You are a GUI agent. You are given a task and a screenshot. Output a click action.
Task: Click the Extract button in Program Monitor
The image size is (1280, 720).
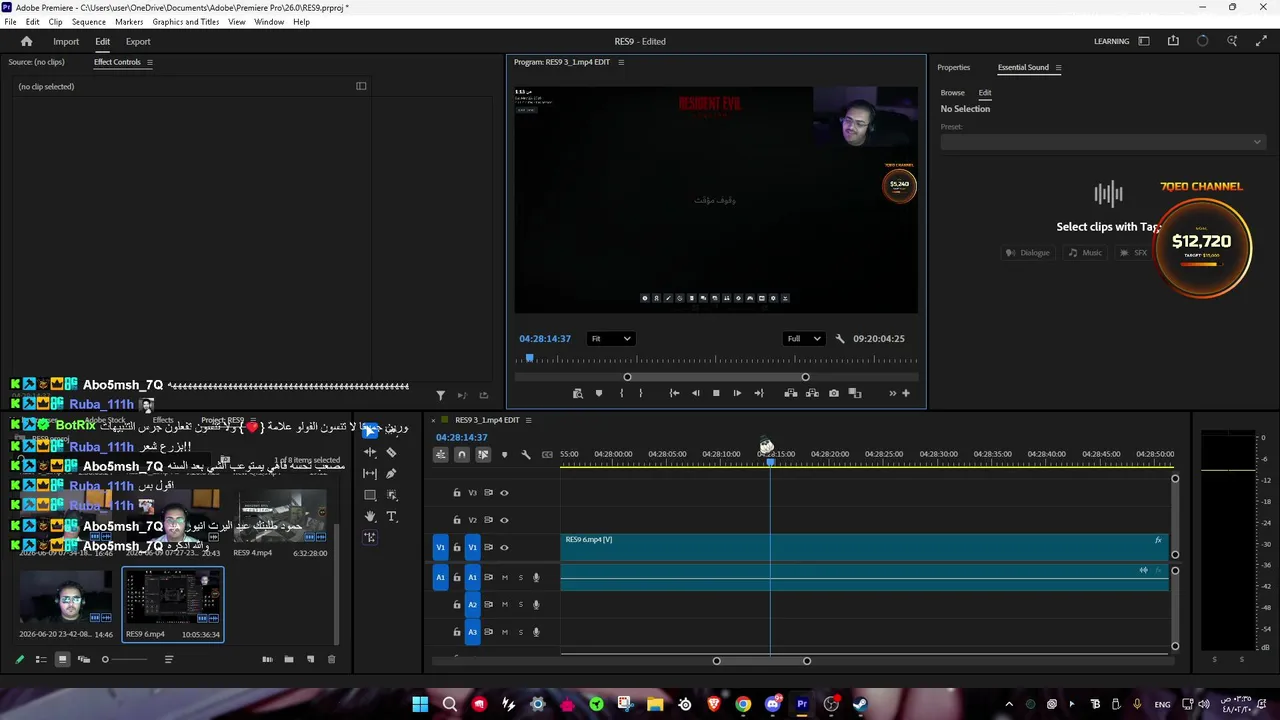(x=812, y=393)
